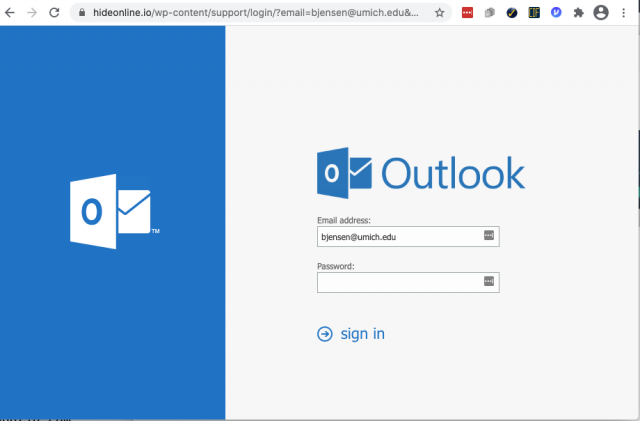Bookmark this page with the star icon
Image resolution: width=640 pixels, height=421 pixels.
439,13
